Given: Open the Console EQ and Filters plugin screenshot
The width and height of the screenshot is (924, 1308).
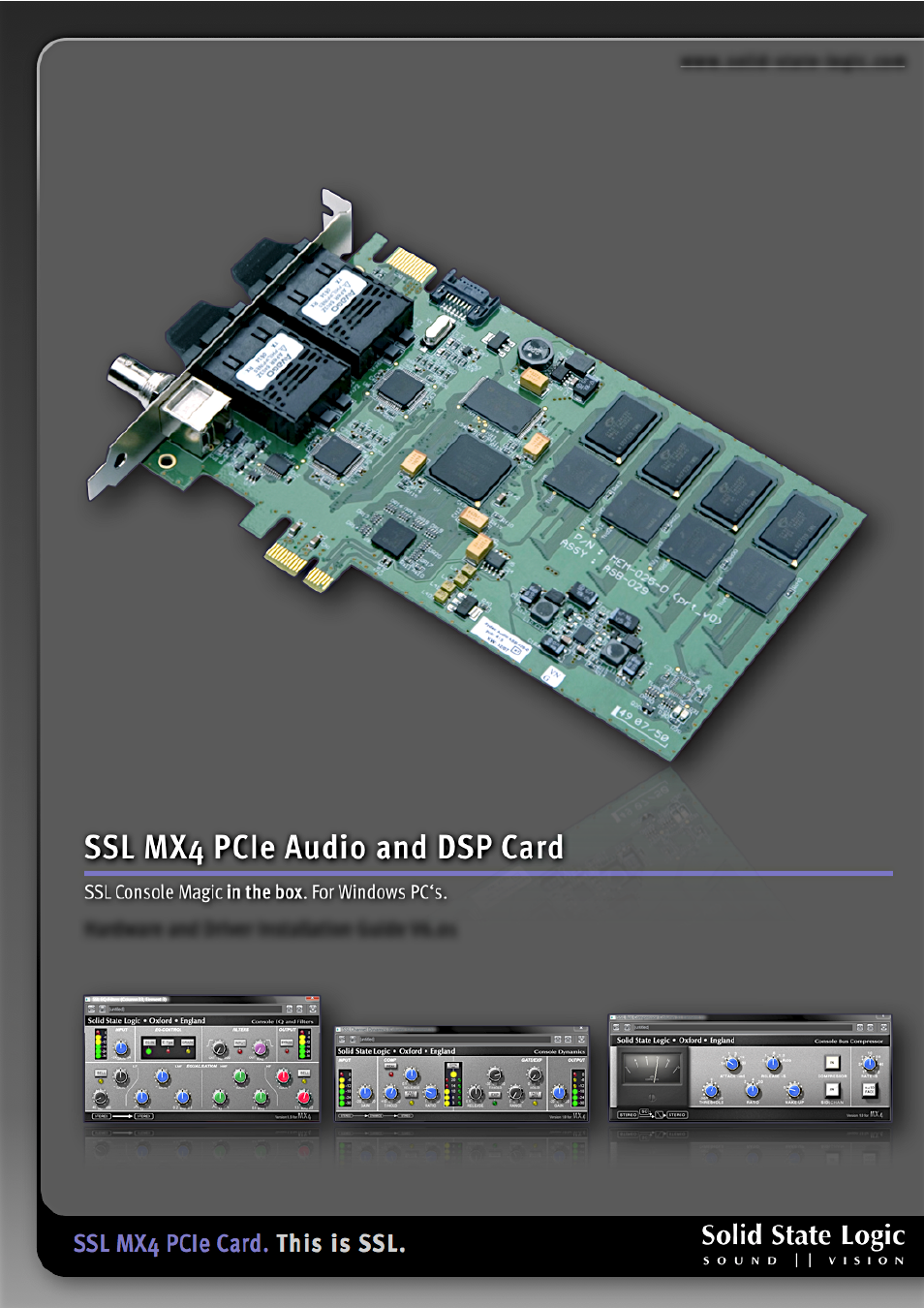Looking at the screenshot, I should [201, 1058].
